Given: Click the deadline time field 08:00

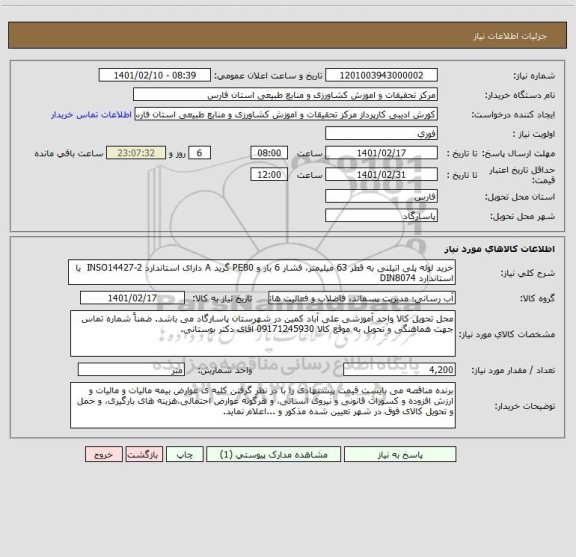Looking at the screenshot, I should pyautogui.click(x=269, y=153).
